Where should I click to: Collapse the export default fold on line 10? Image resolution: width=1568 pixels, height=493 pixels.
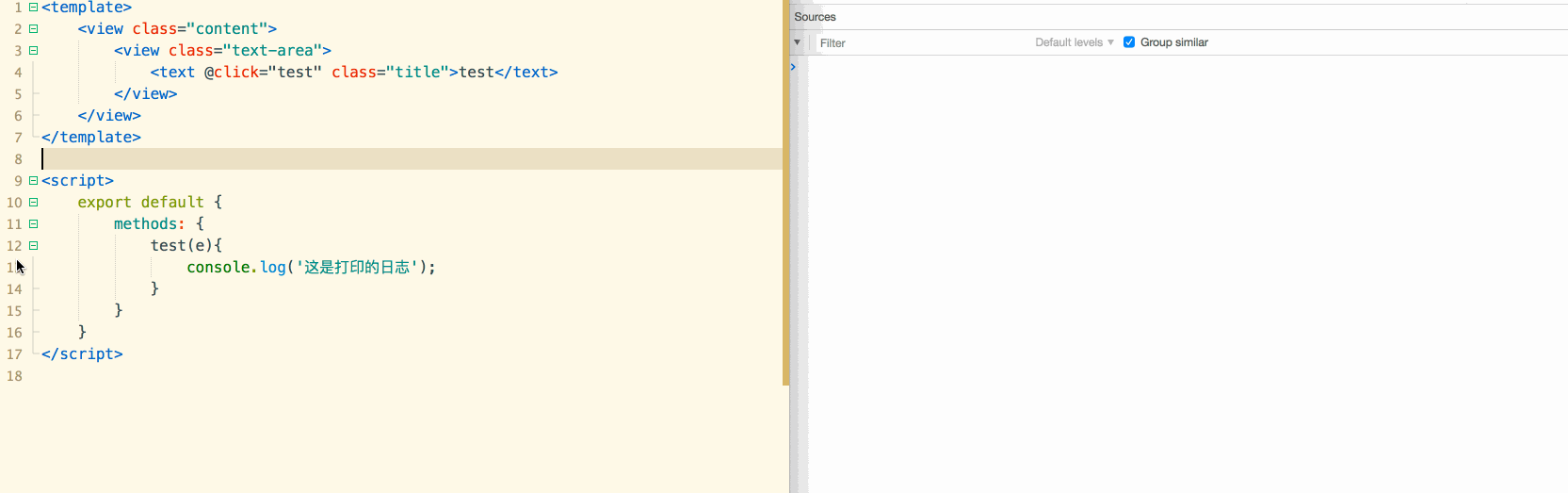33,203
